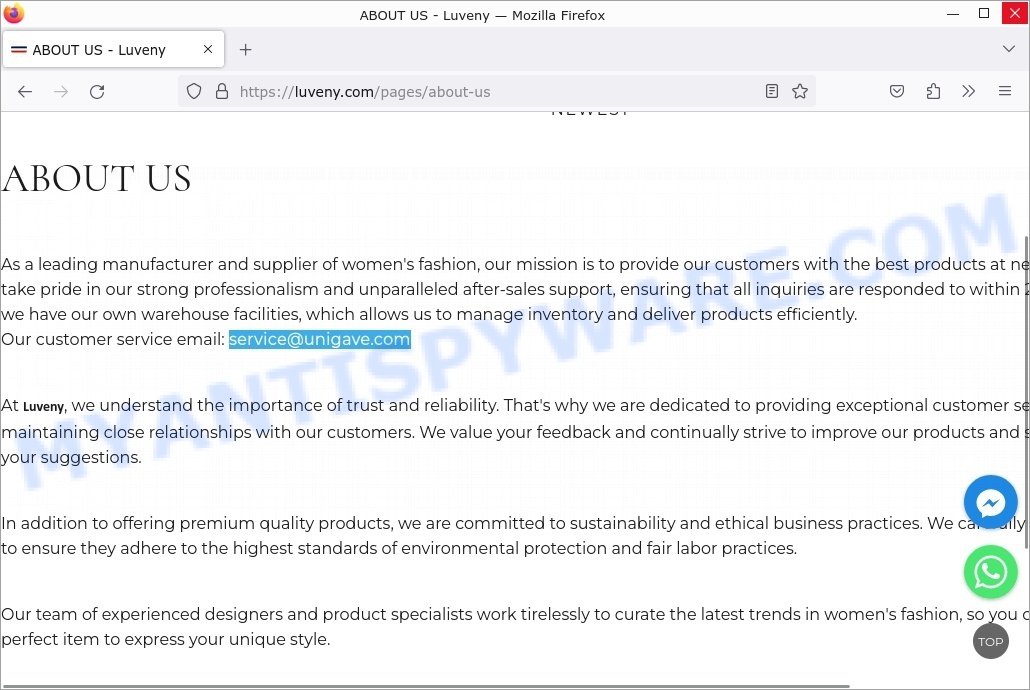Reload the current page
This screenshot has width=1030, height=690.
(x=97, y=91)
